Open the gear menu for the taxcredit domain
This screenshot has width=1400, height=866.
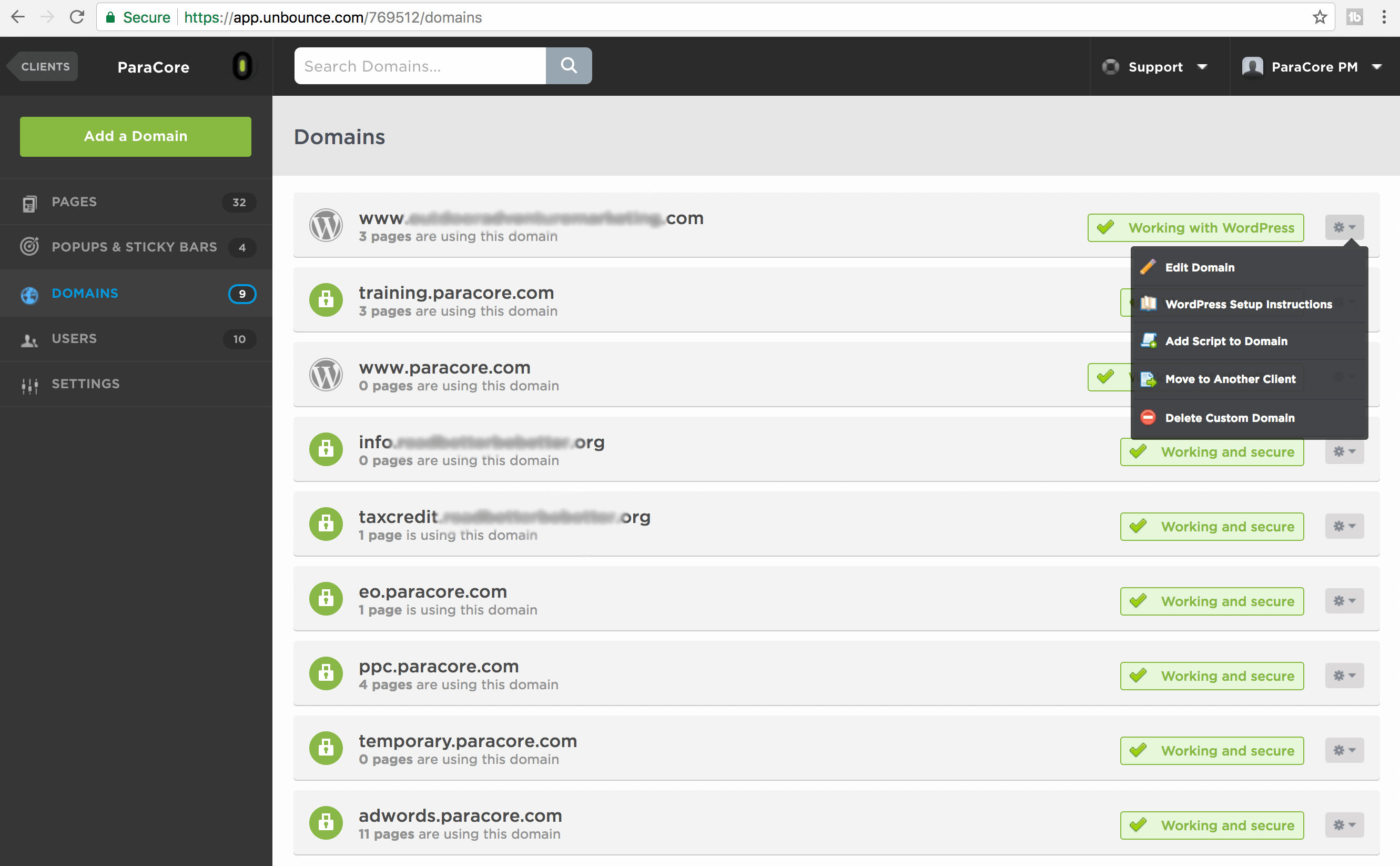click(x=1344, y=526)
